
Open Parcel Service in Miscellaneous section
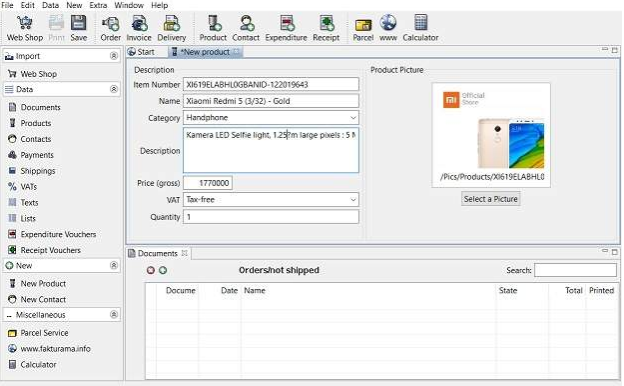[x=38, y=333]
